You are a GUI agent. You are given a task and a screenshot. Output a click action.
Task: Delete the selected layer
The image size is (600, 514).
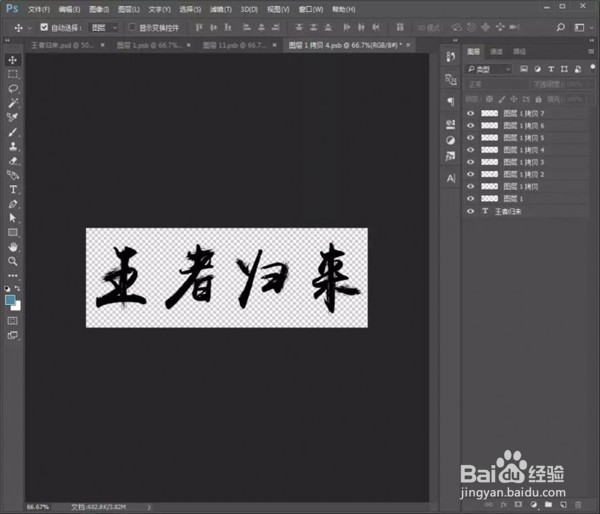coord(578,505)
